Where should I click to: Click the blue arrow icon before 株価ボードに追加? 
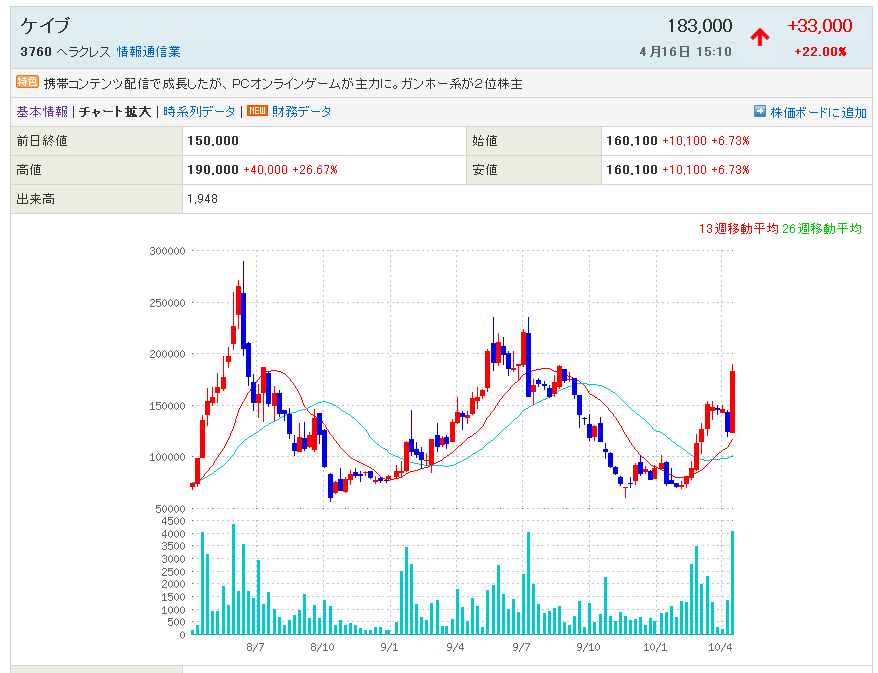[x=760, y=112]
